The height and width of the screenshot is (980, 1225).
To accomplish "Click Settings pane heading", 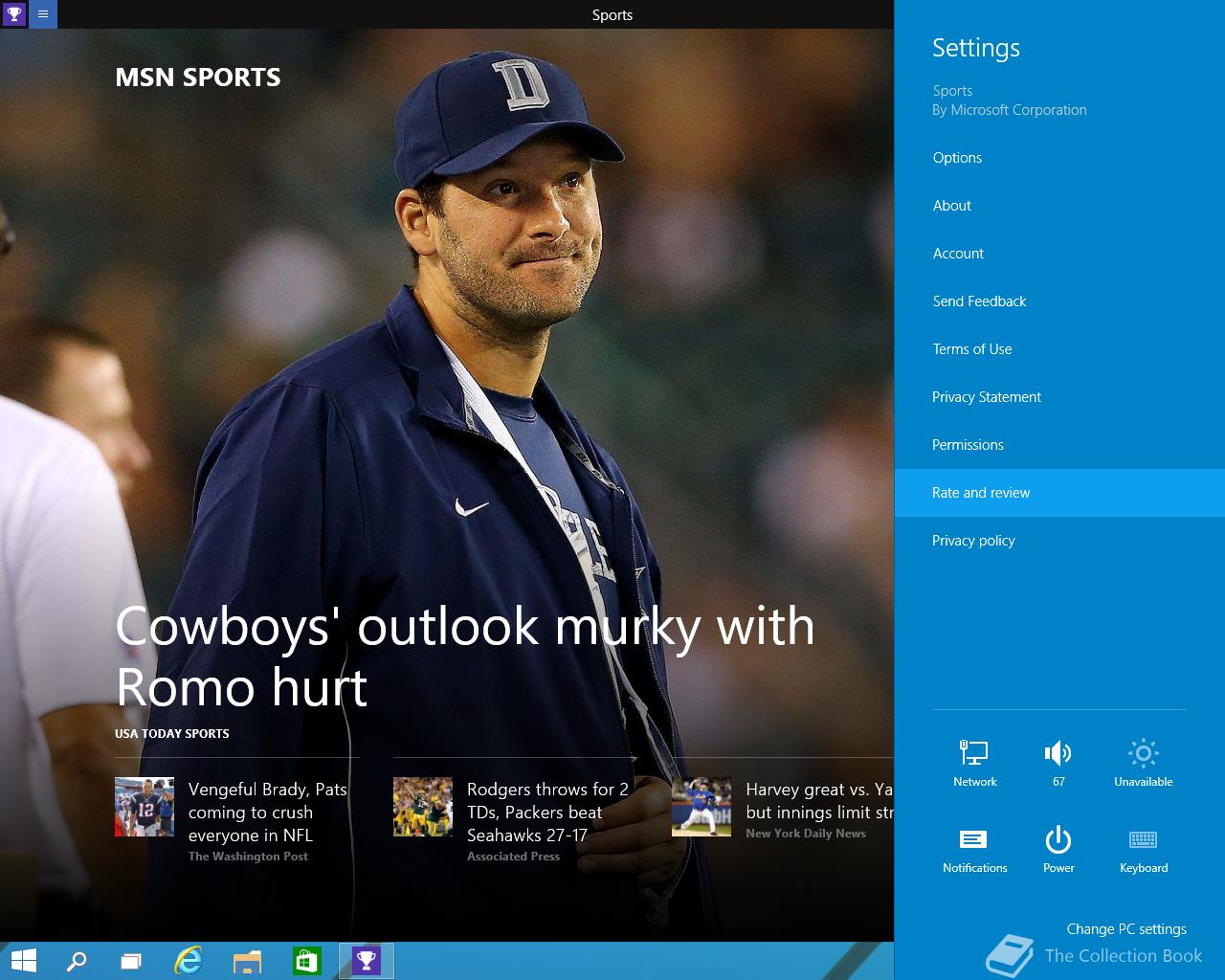I will click(976, 48).
